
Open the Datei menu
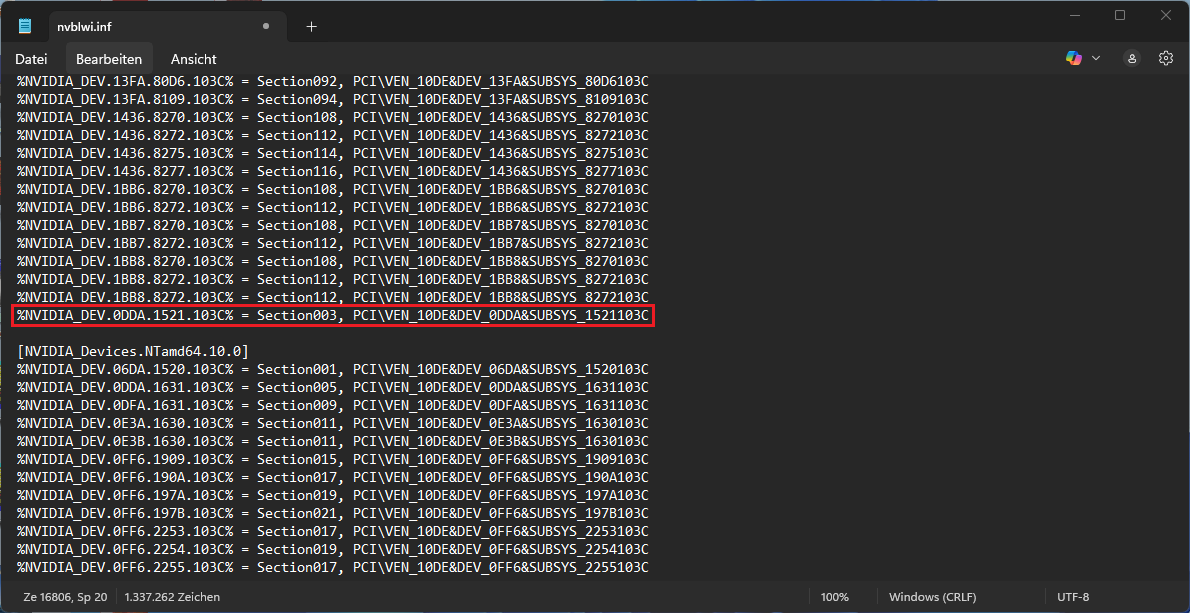[31, 59]
